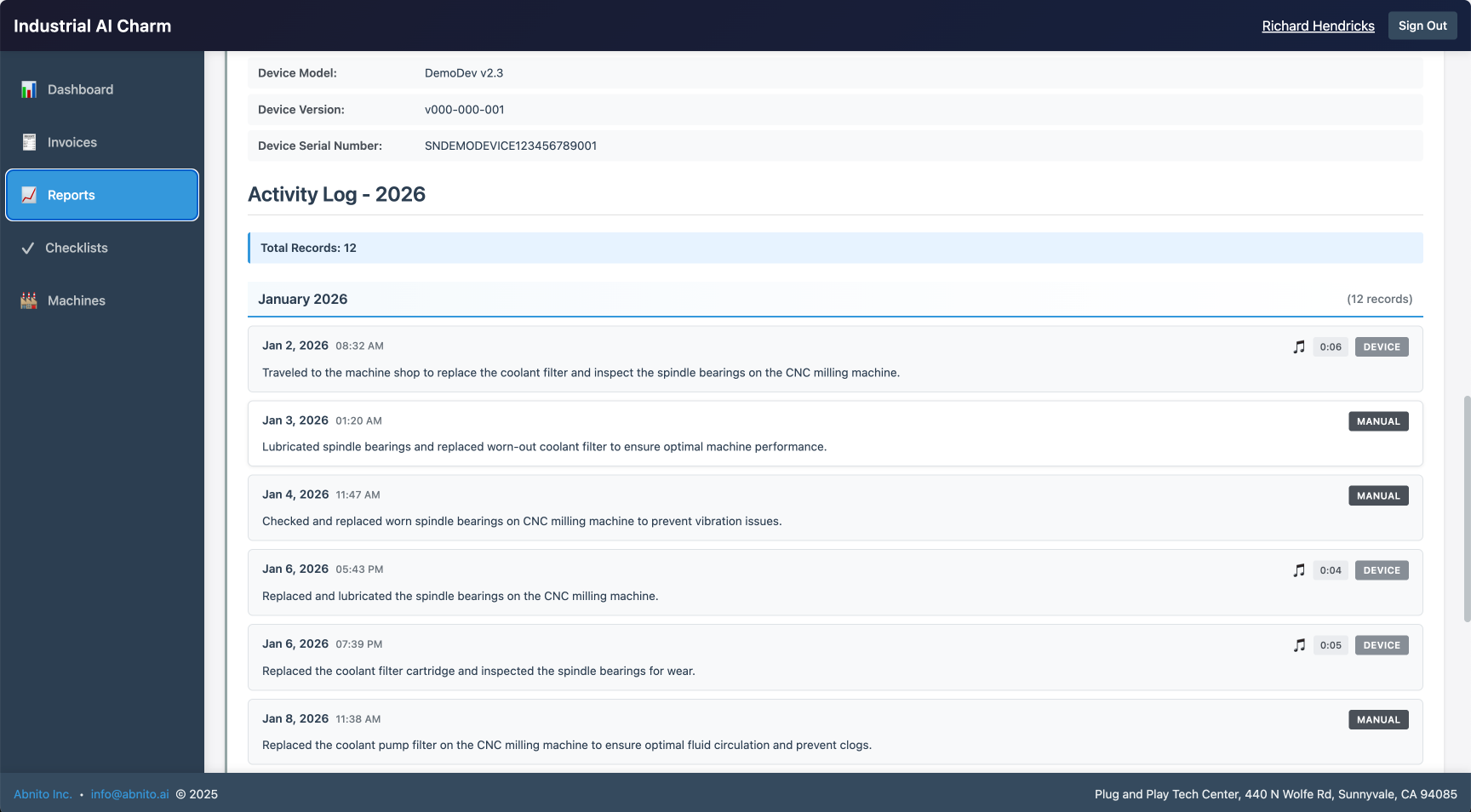This screenshot has width=1471, height=812.
Task: Collapse the January 2026 section
Action: [303, 299]
